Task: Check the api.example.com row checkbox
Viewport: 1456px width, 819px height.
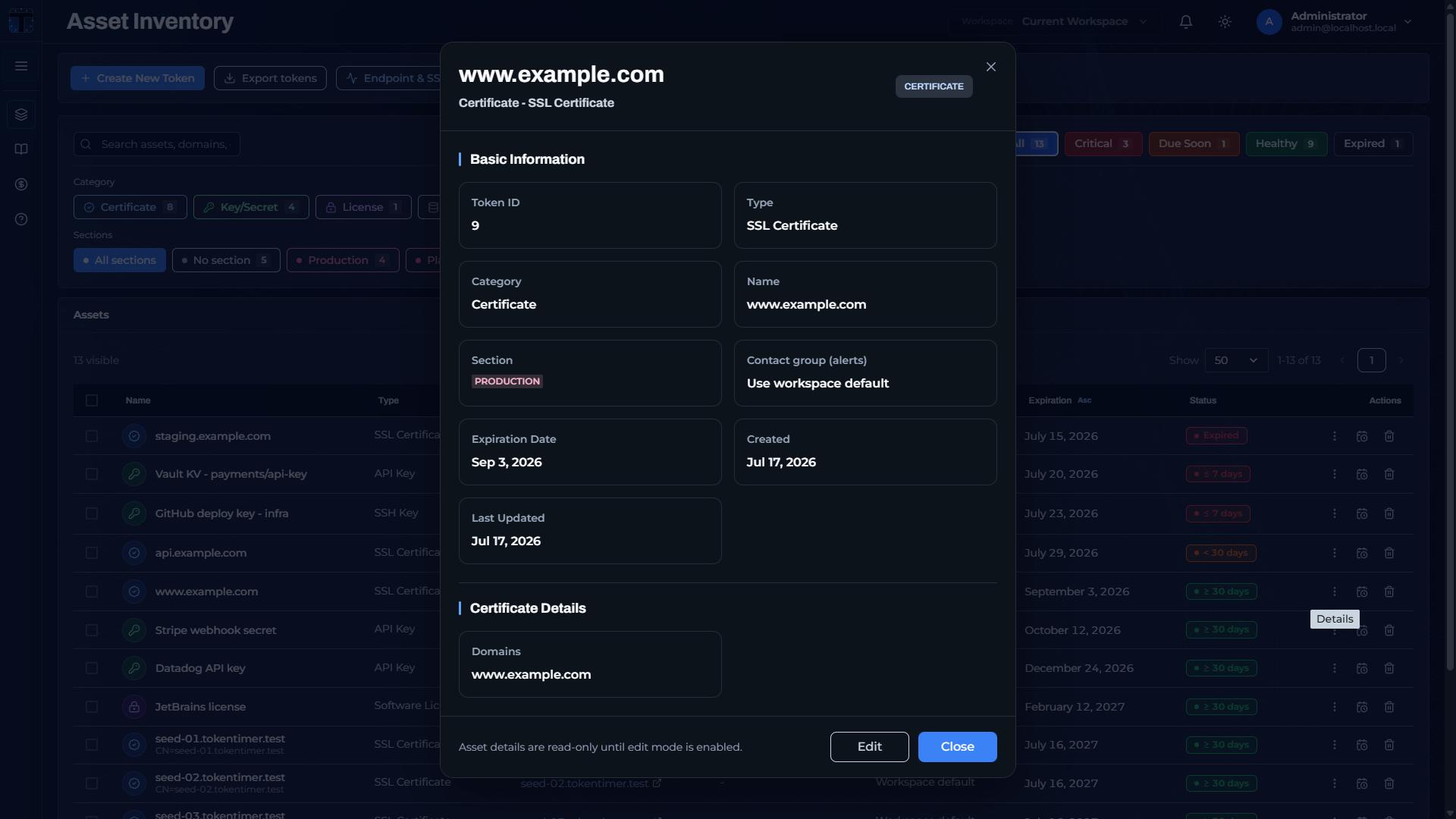Action: [x=92, y=553]
